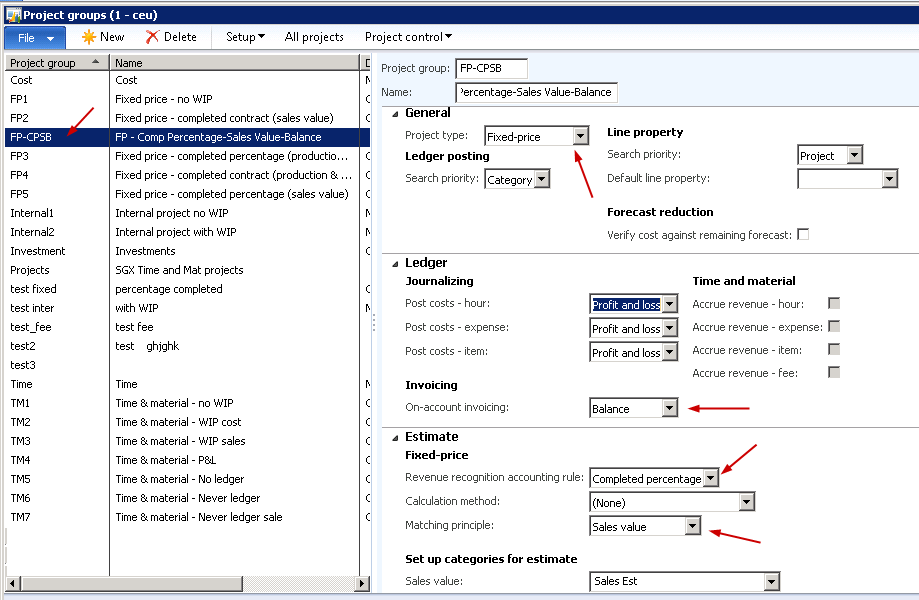Click the red Delete X icon
Image resolution: width=919 pixels, height=600 pixels.
[152, 37]
